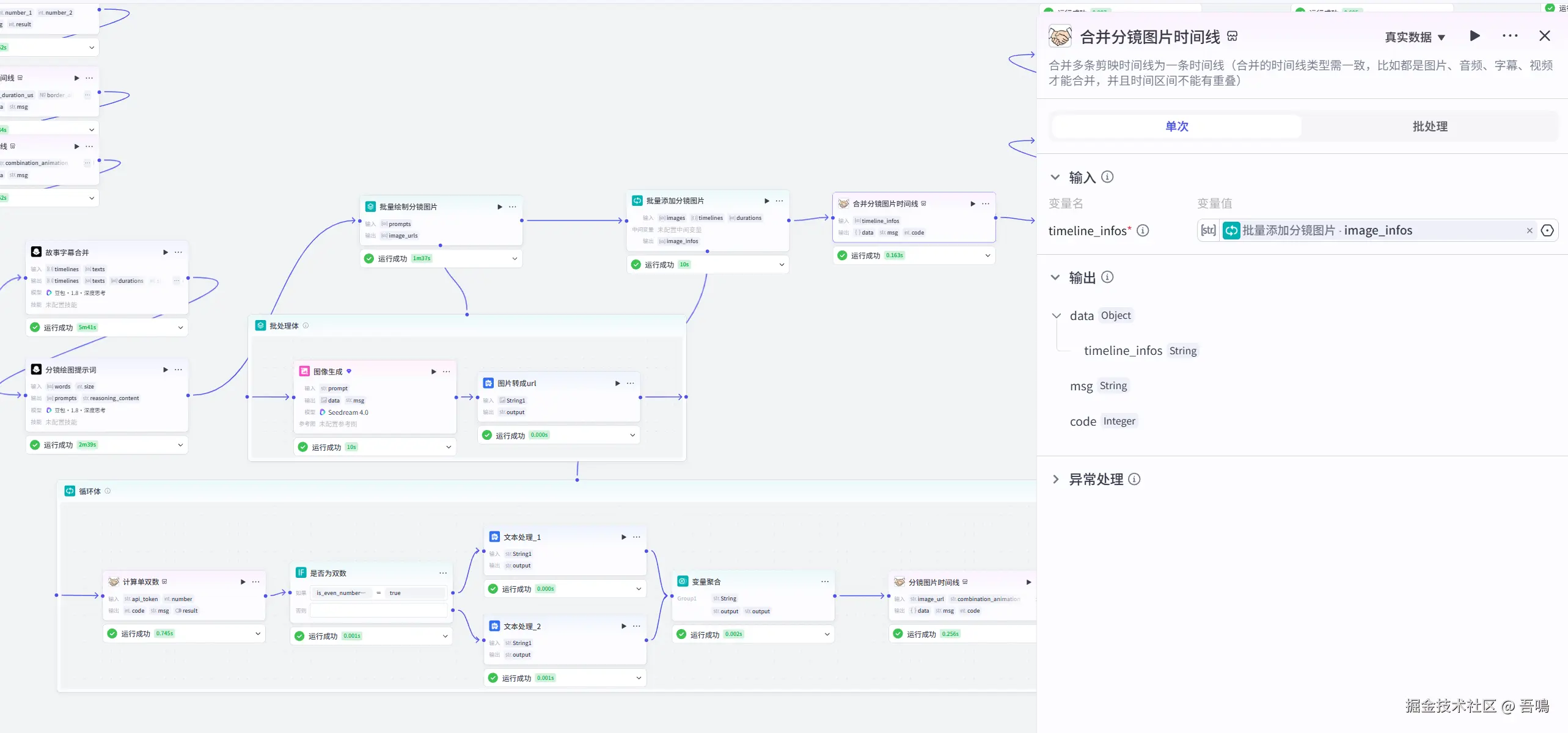This screenshot has height=733, width=1568.
Task: Clear the timeline_infos variable value
Action: click(x=1530, y=230)
